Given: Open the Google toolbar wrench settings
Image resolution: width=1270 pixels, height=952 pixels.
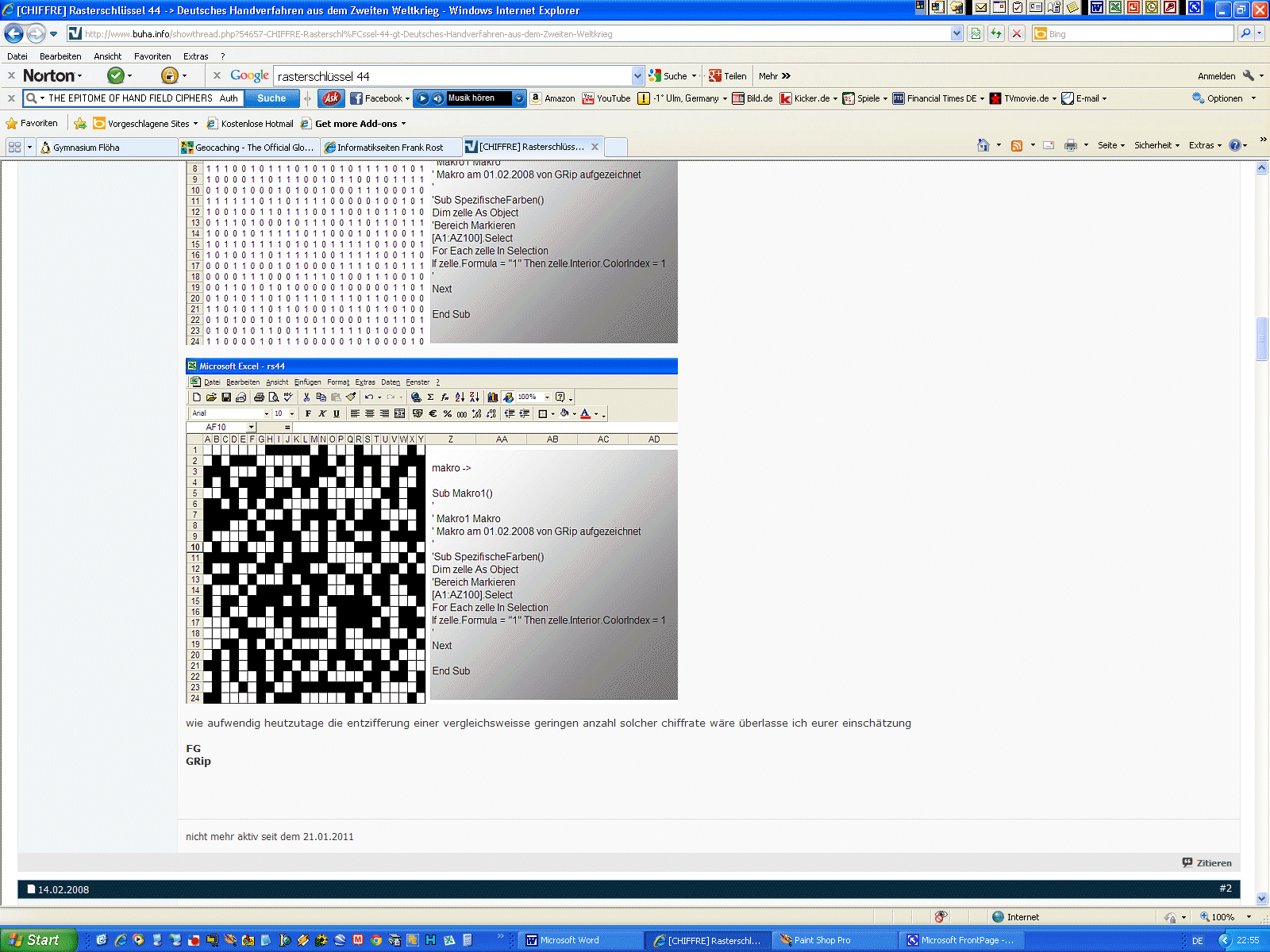Looking at the screenshot, I should (1249, 76).
